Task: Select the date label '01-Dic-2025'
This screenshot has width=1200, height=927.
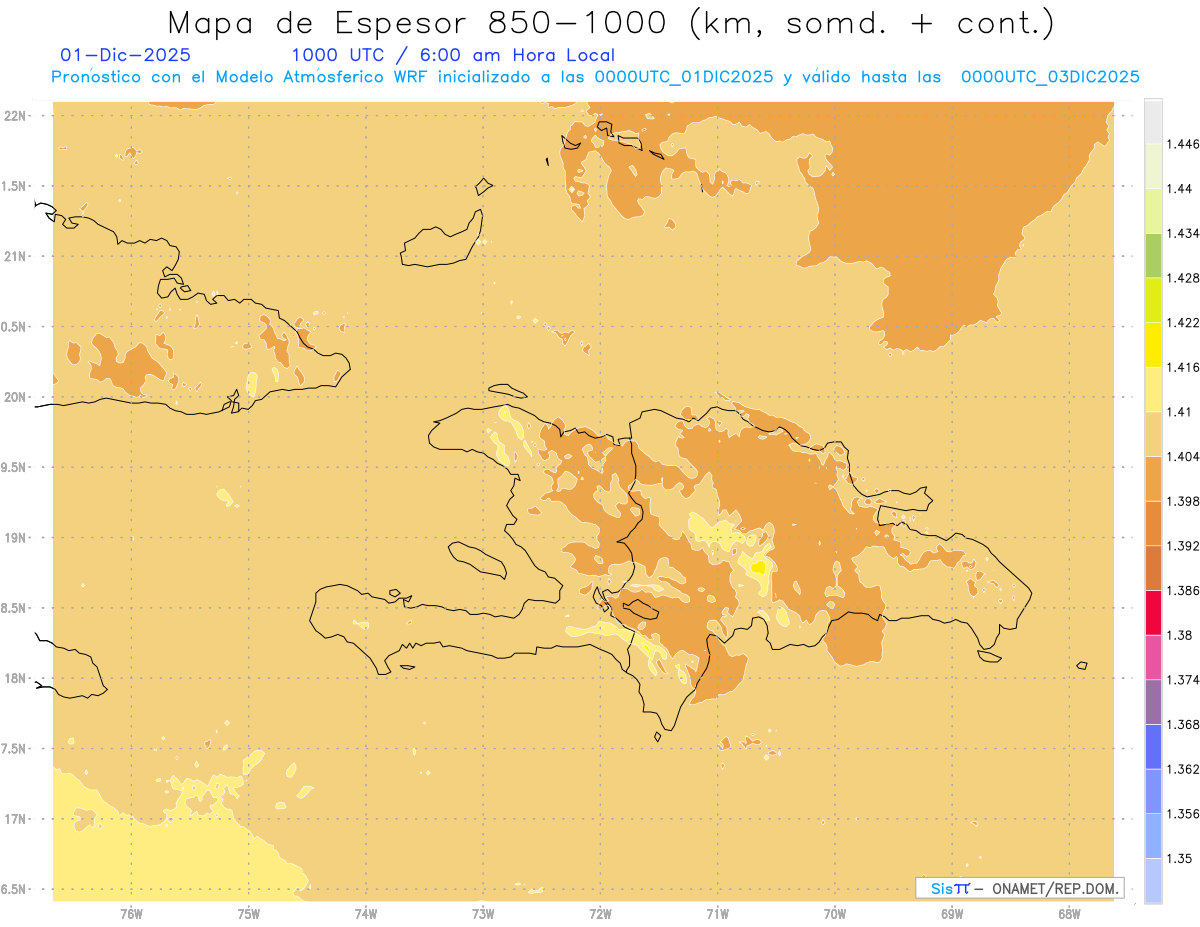Action: click(x=126, y=56)
